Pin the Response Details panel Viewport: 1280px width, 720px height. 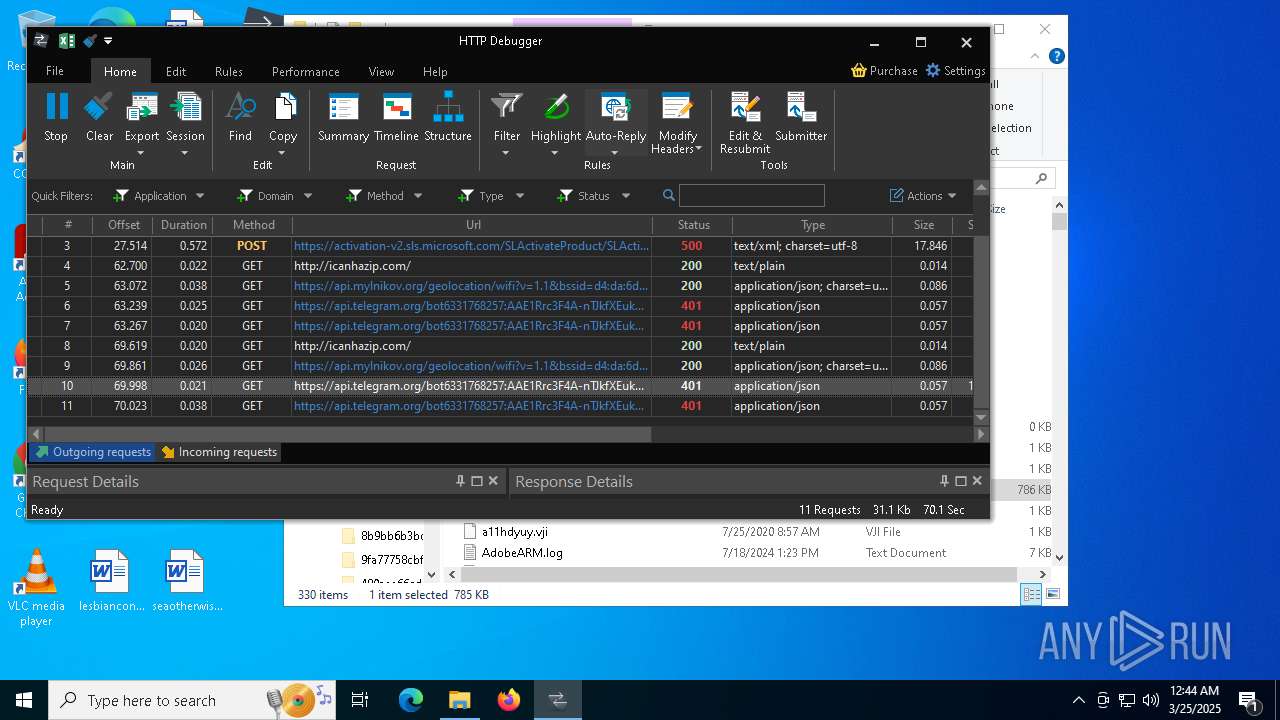coord(944,481)
